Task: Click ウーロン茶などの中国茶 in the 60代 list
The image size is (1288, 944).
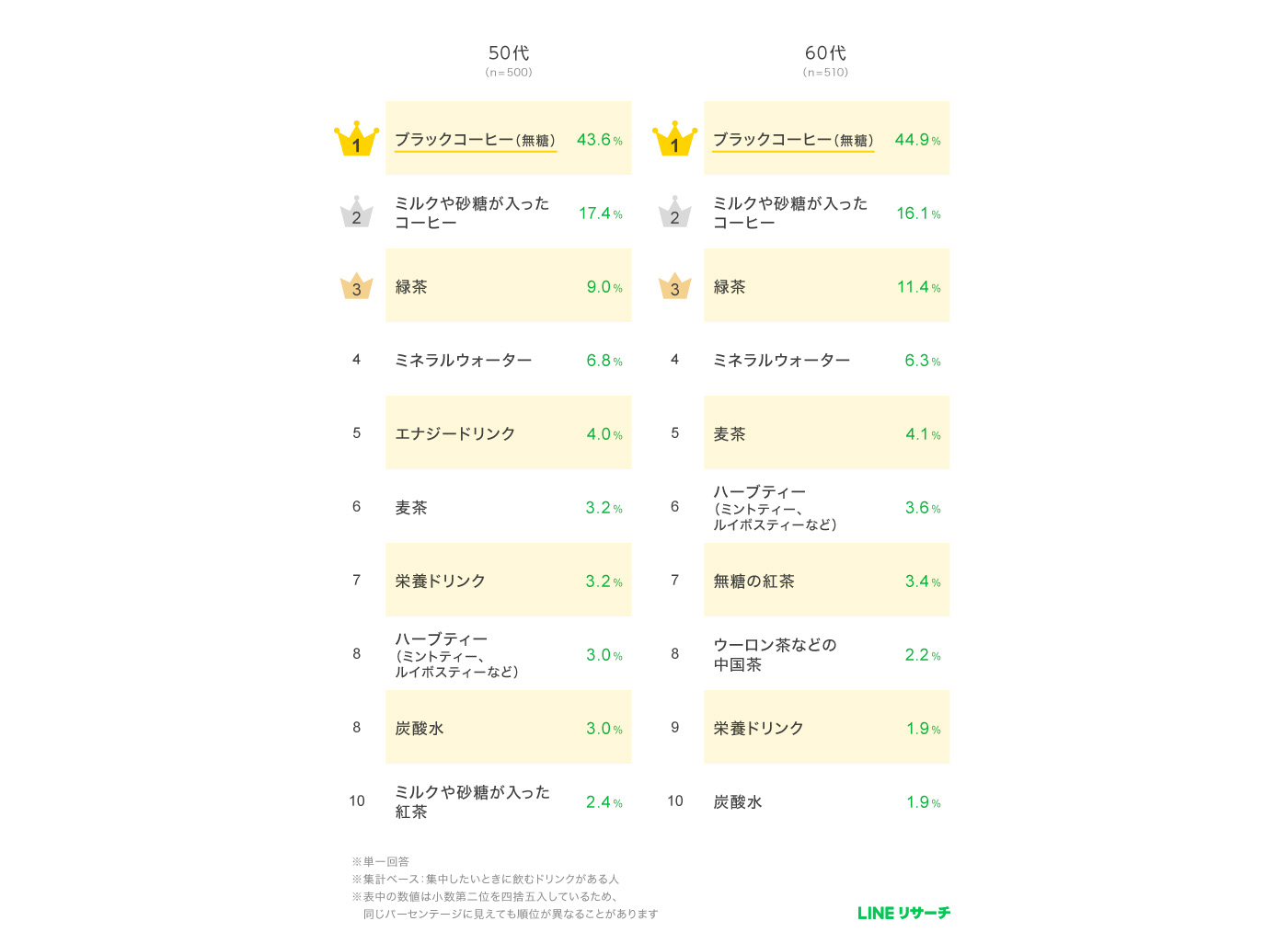Action: (775, 654)
